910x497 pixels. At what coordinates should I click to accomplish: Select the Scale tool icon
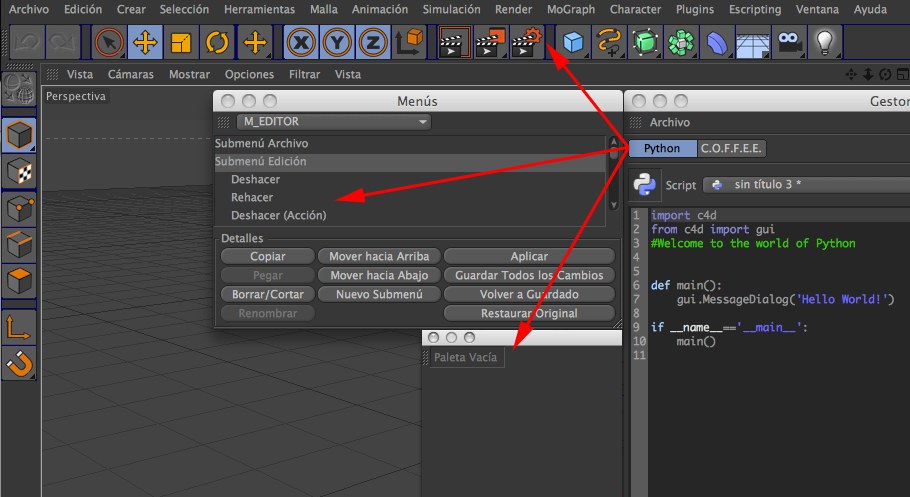(x=181, y=43)
